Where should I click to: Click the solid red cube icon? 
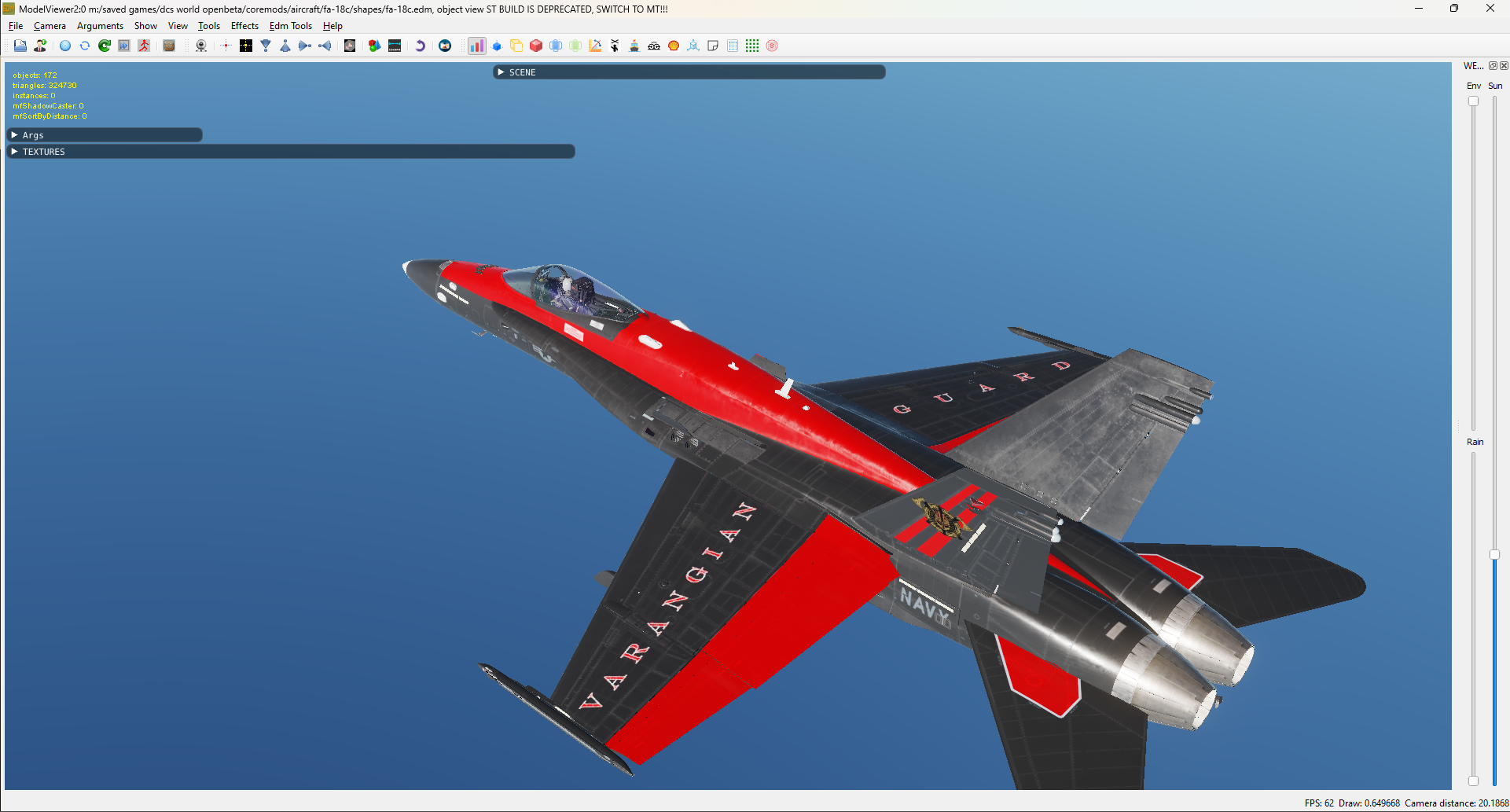[x=536, y=46]
